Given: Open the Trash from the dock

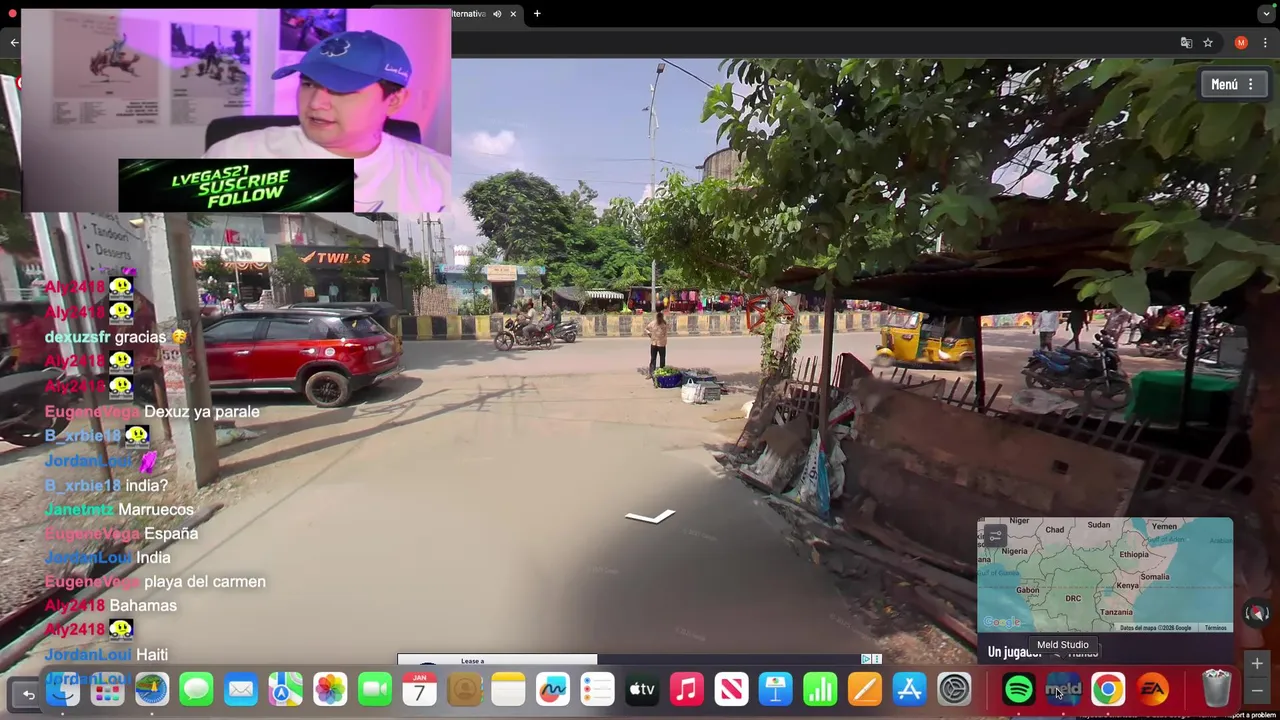Looking at the screenshot, I should [x=1216, y=690].
